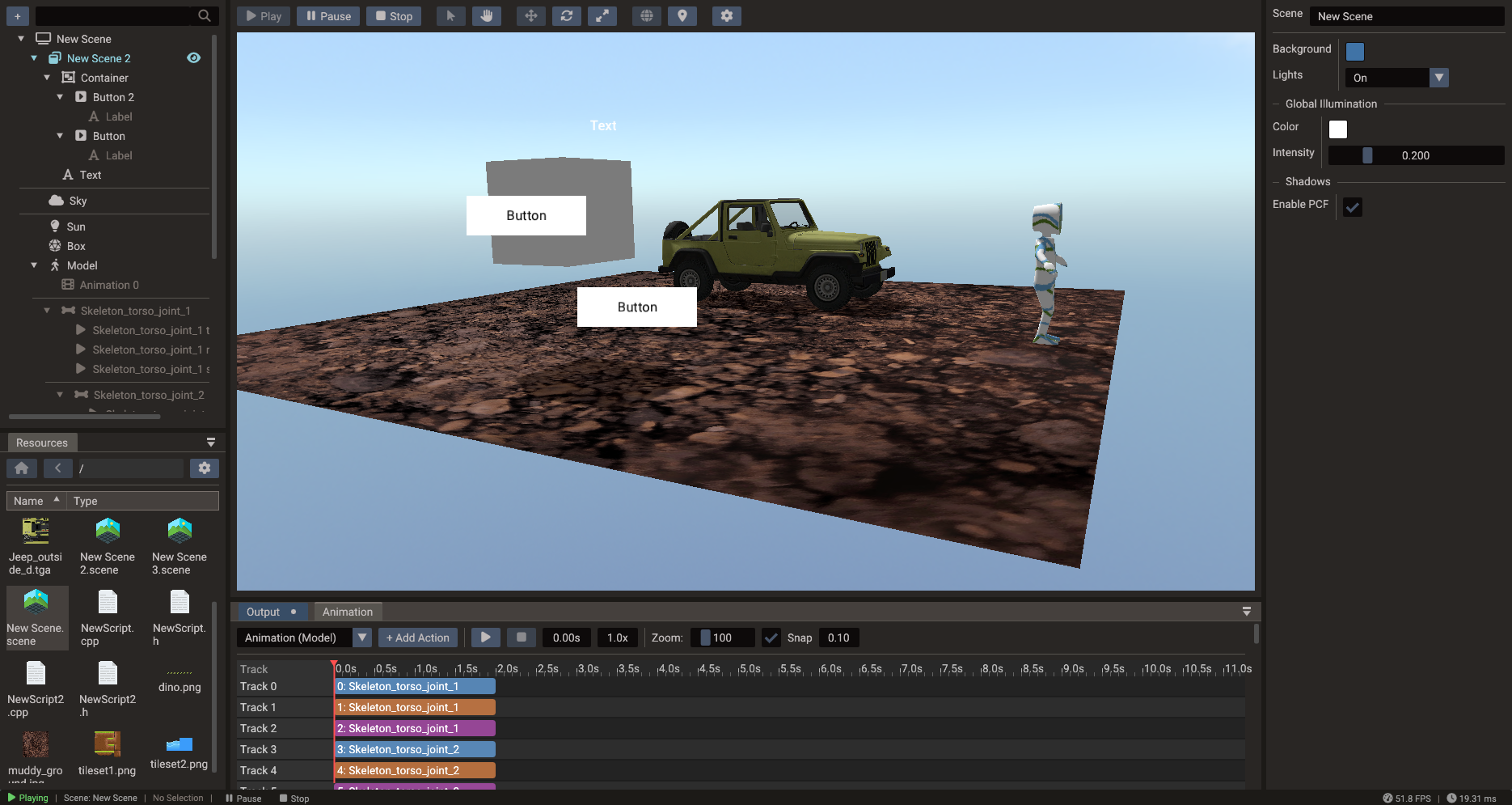1512x805 pixels.
Task: Click the Pause toolbar button
Action: point(328,16)
